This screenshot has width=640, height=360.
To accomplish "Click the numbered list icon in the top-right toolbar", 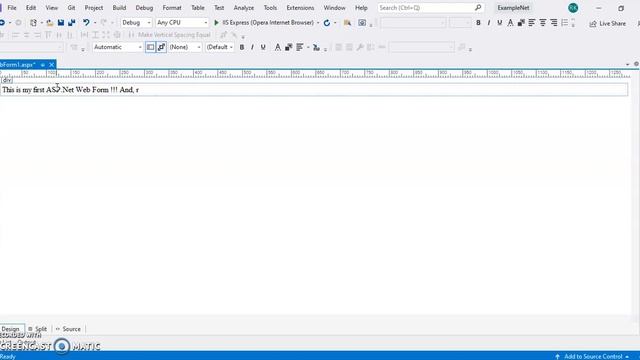I will (564, 23).
